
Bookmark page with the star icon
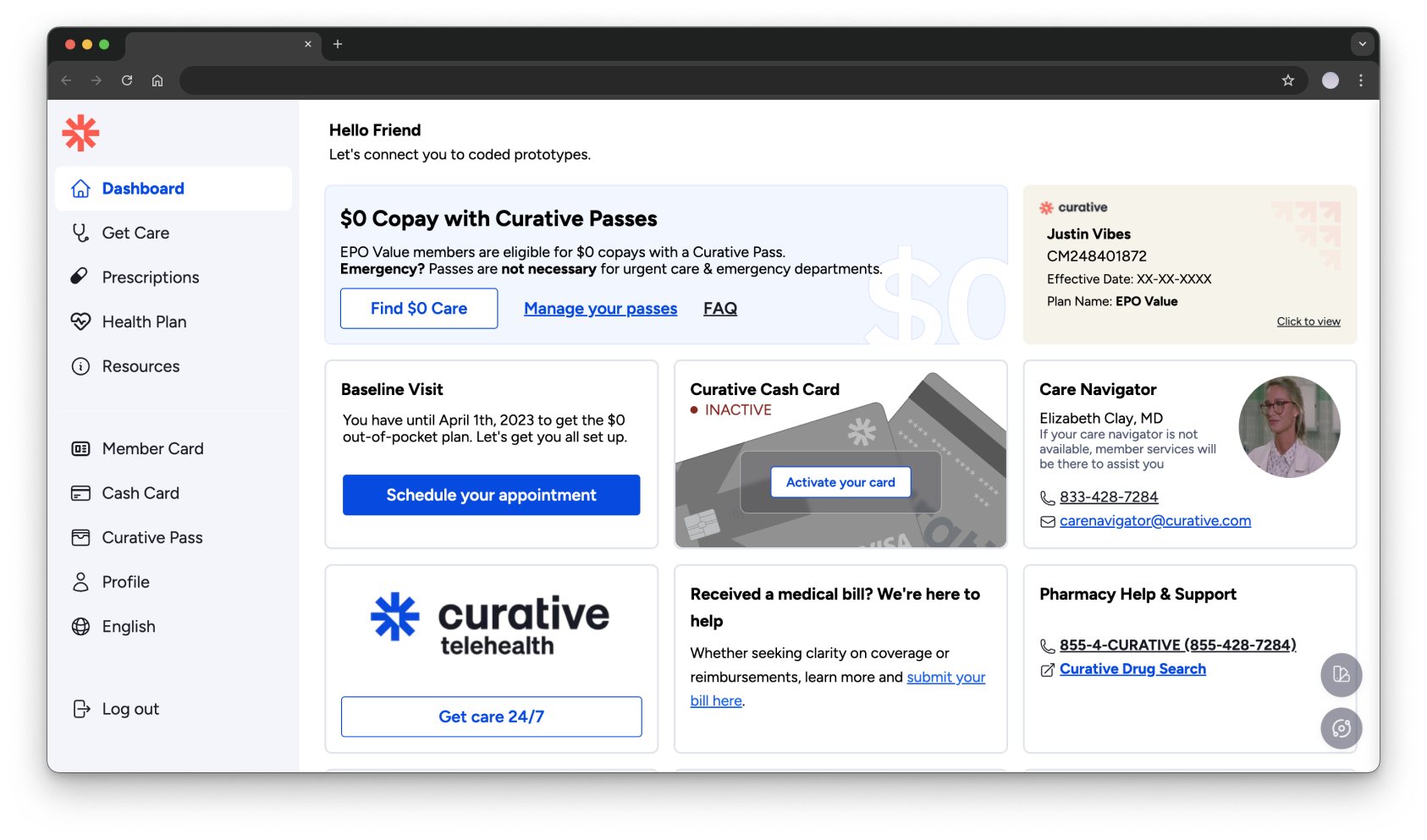tap(1288, 80)
